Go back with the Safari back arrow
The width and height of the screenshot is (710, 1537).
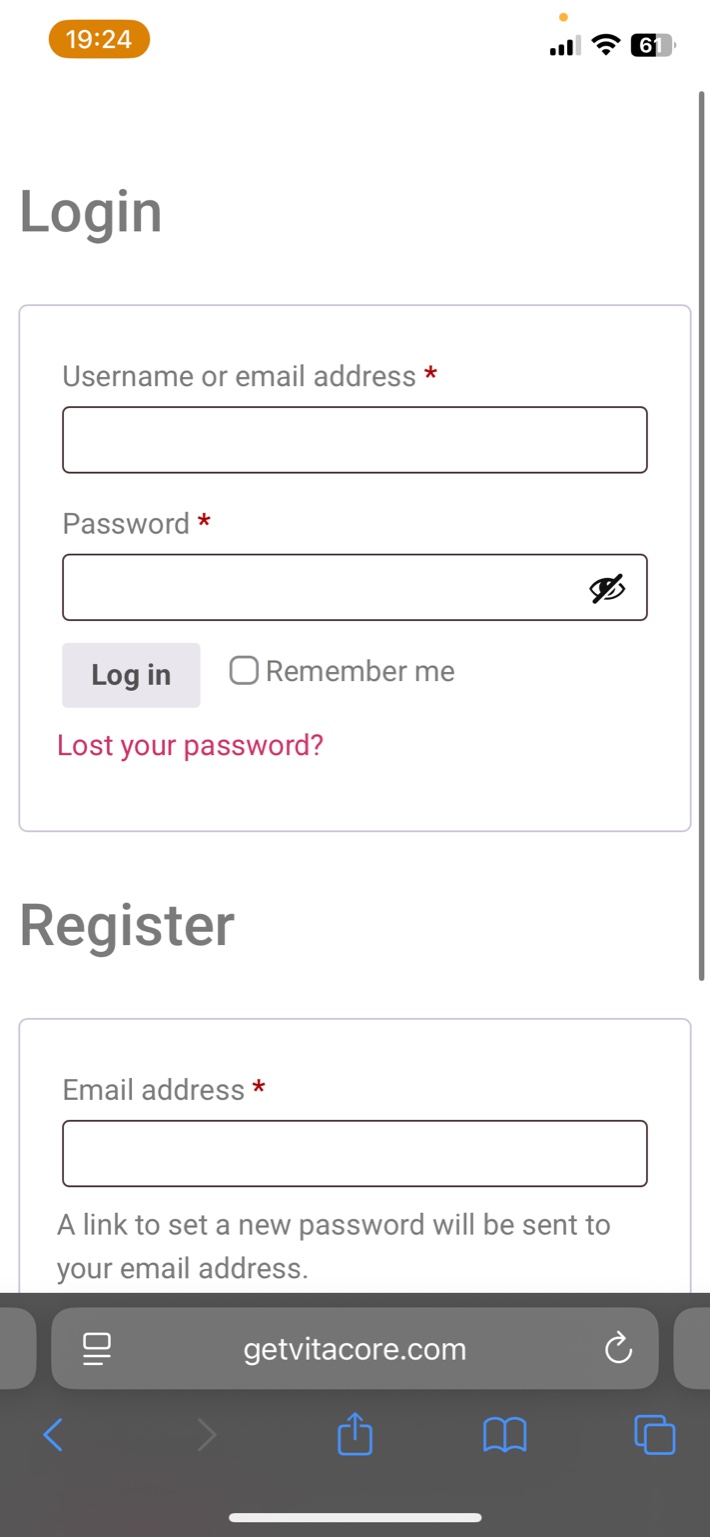click(x=54, y=1435)
